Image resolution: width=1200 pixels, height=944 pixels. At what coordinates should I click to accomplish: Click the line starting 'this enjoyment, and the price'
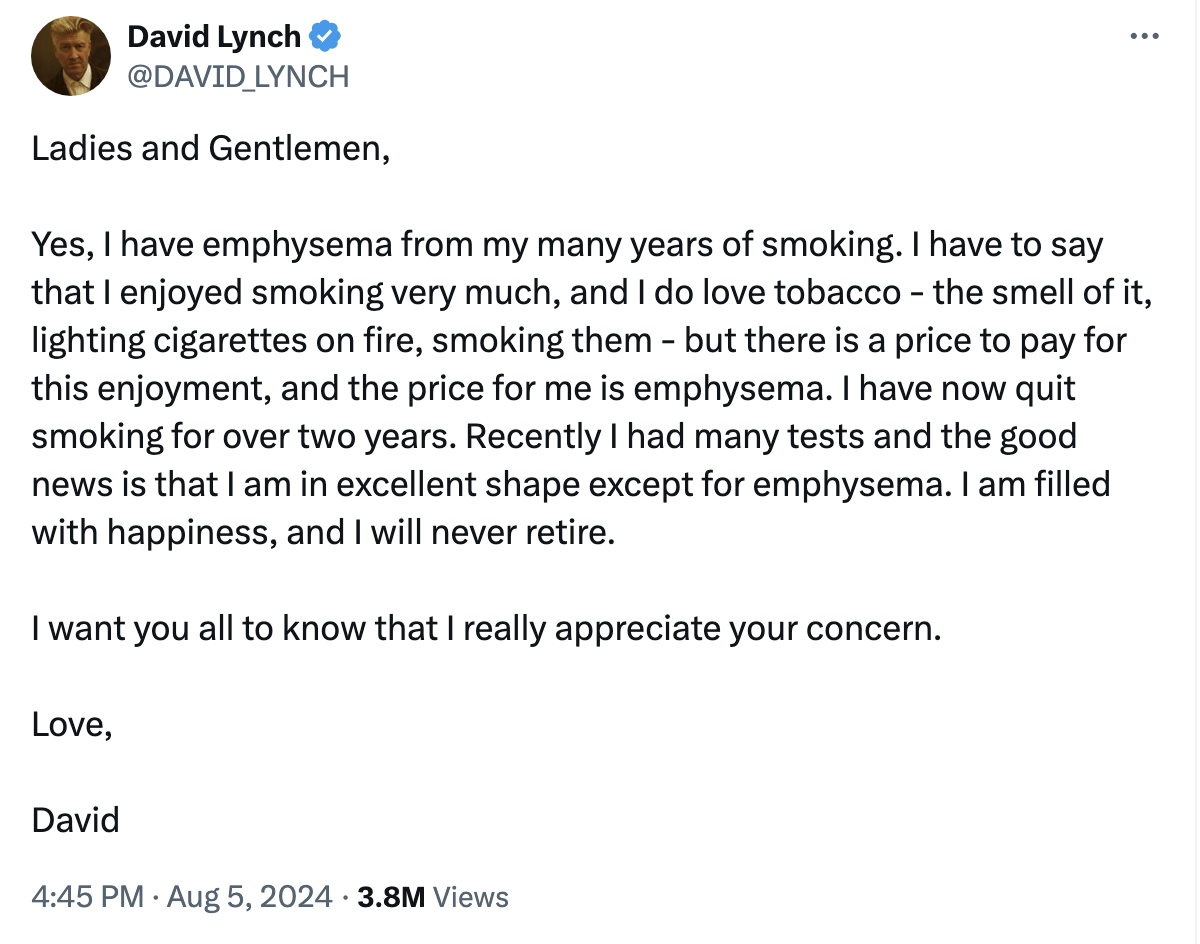(554, 388)
